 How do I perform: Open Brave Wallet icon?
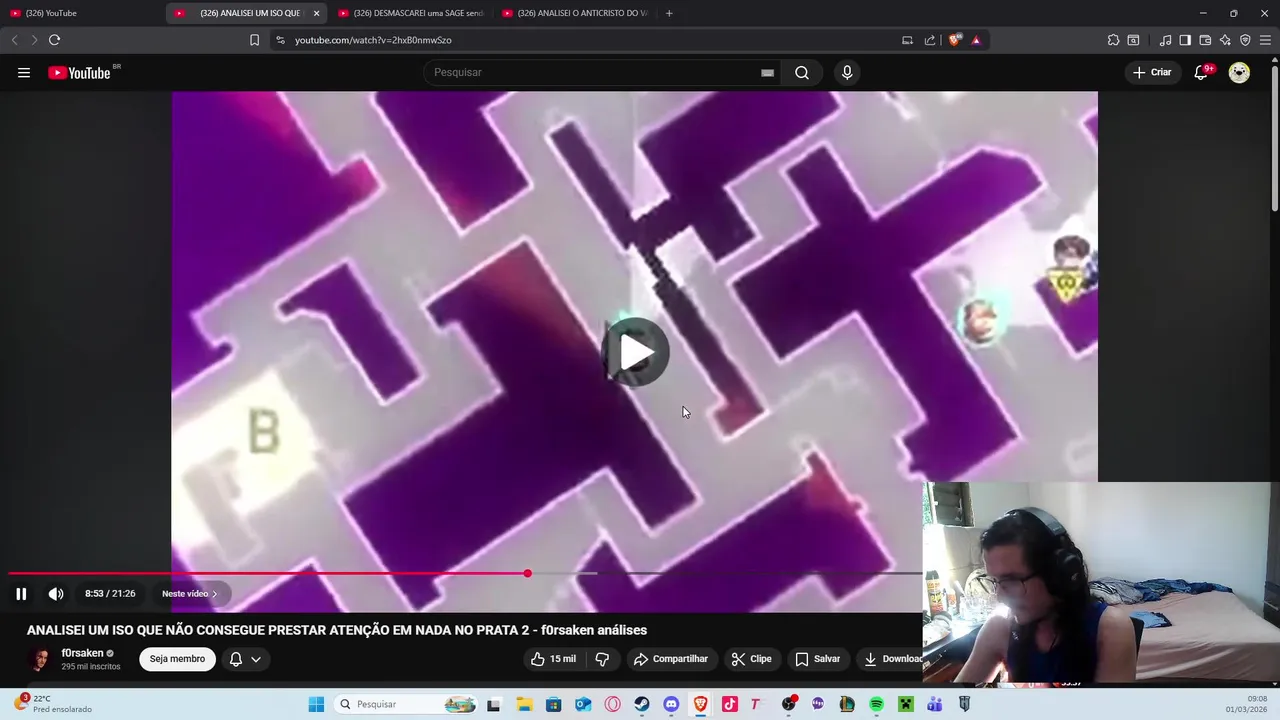(1205, 40)
